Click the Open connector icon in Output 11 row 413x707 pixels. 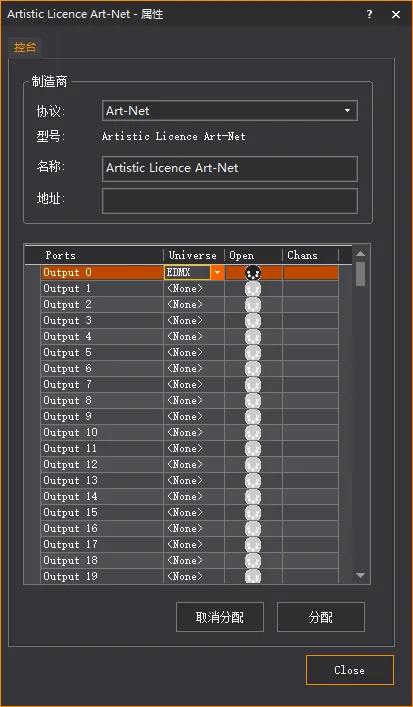coord(253,449)
